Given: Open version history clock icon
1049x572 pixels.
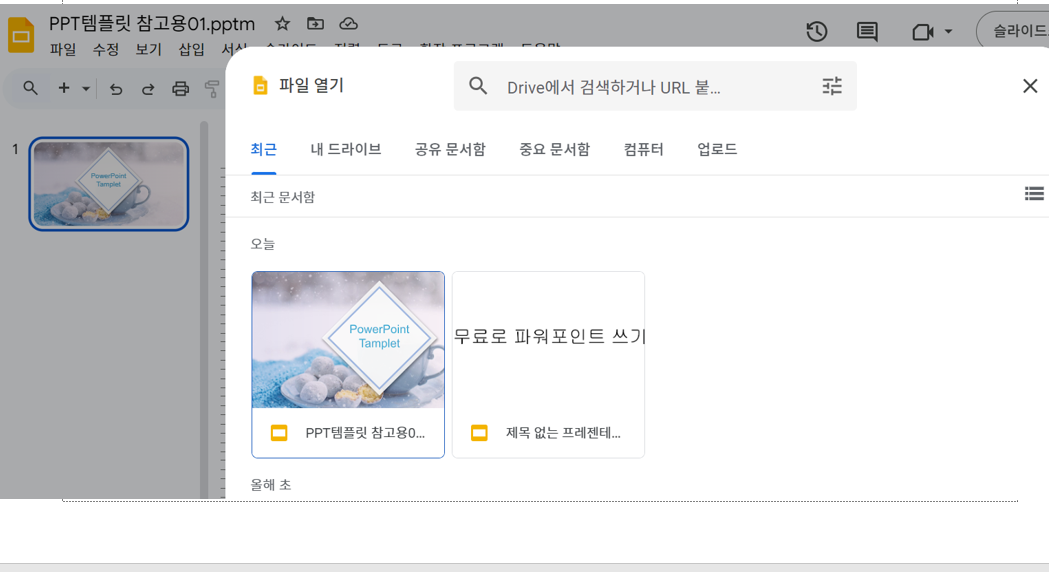Looking at the screenshot, I should (x=817, y=31).
